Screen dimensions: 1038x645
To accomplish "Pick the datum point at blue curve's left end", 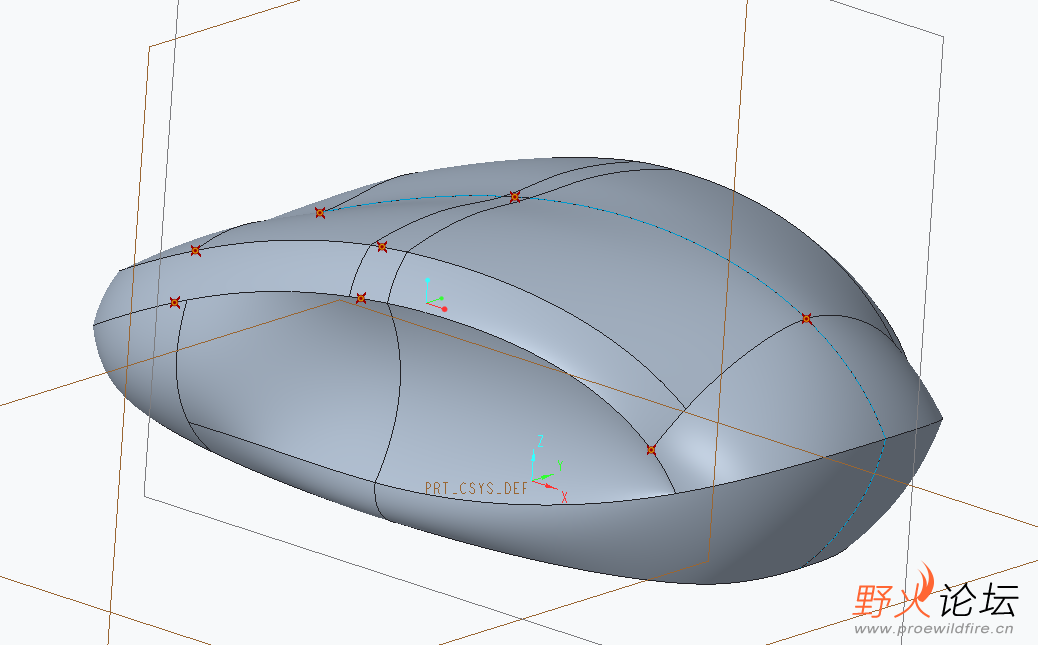I will point(320,213).
